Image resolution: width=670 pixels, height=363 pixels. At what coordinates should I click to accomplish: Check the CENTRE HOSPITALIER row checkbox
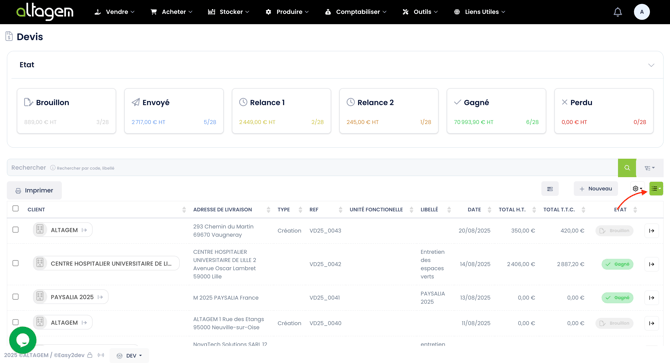click(x=15, y=263)
